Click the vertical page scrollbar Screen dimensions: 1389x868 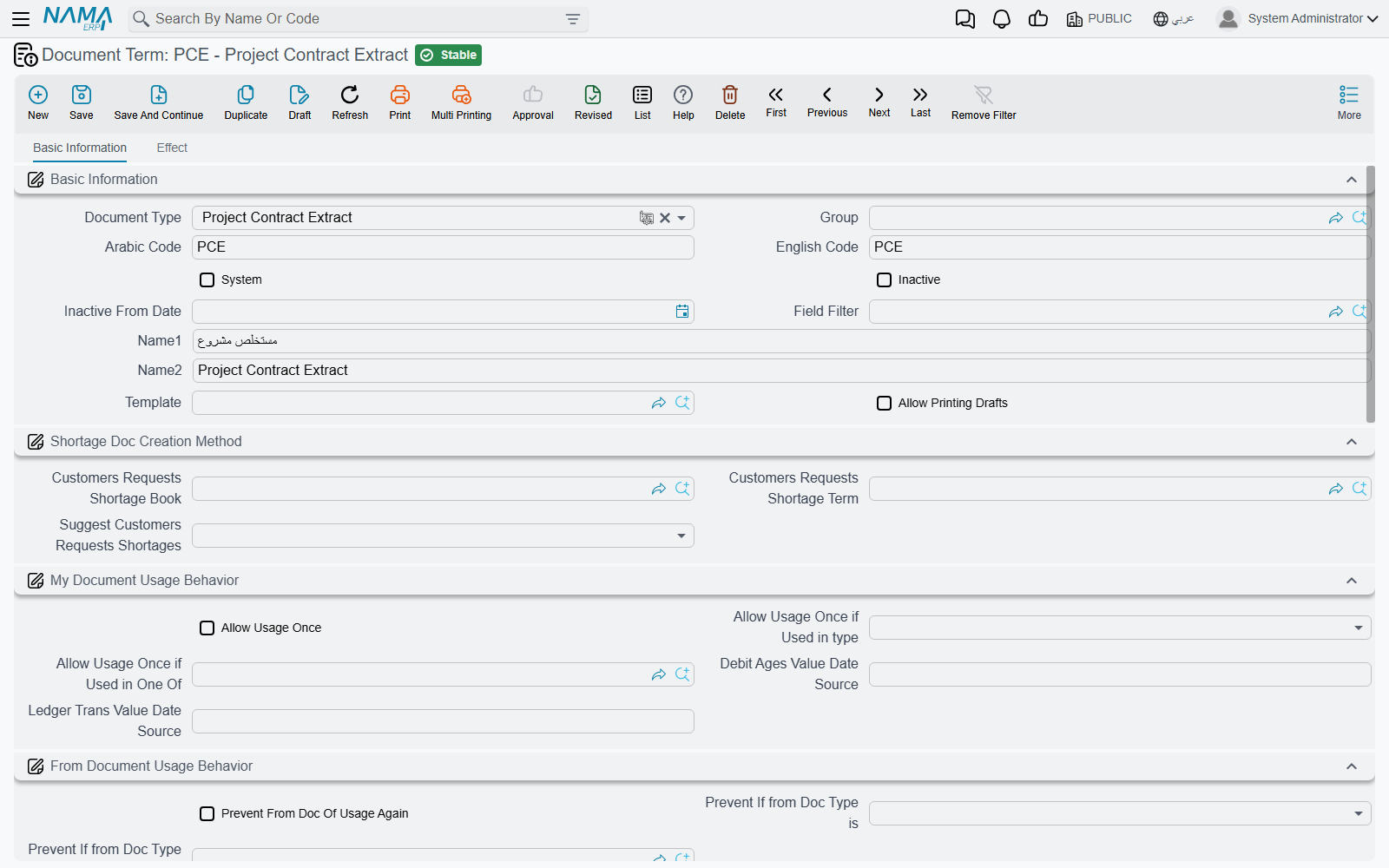(x=1371, y=293)
